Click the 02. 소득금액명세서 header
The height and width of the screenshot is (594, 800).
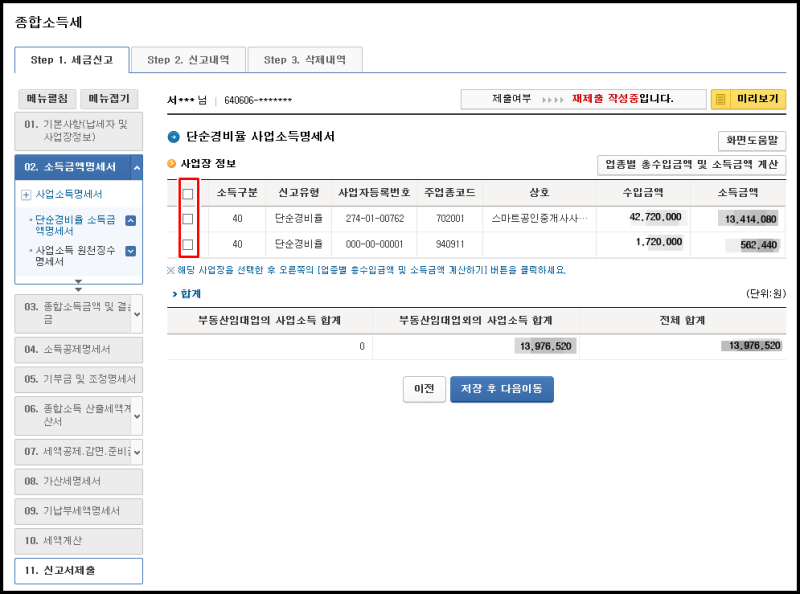pos(72,167)
